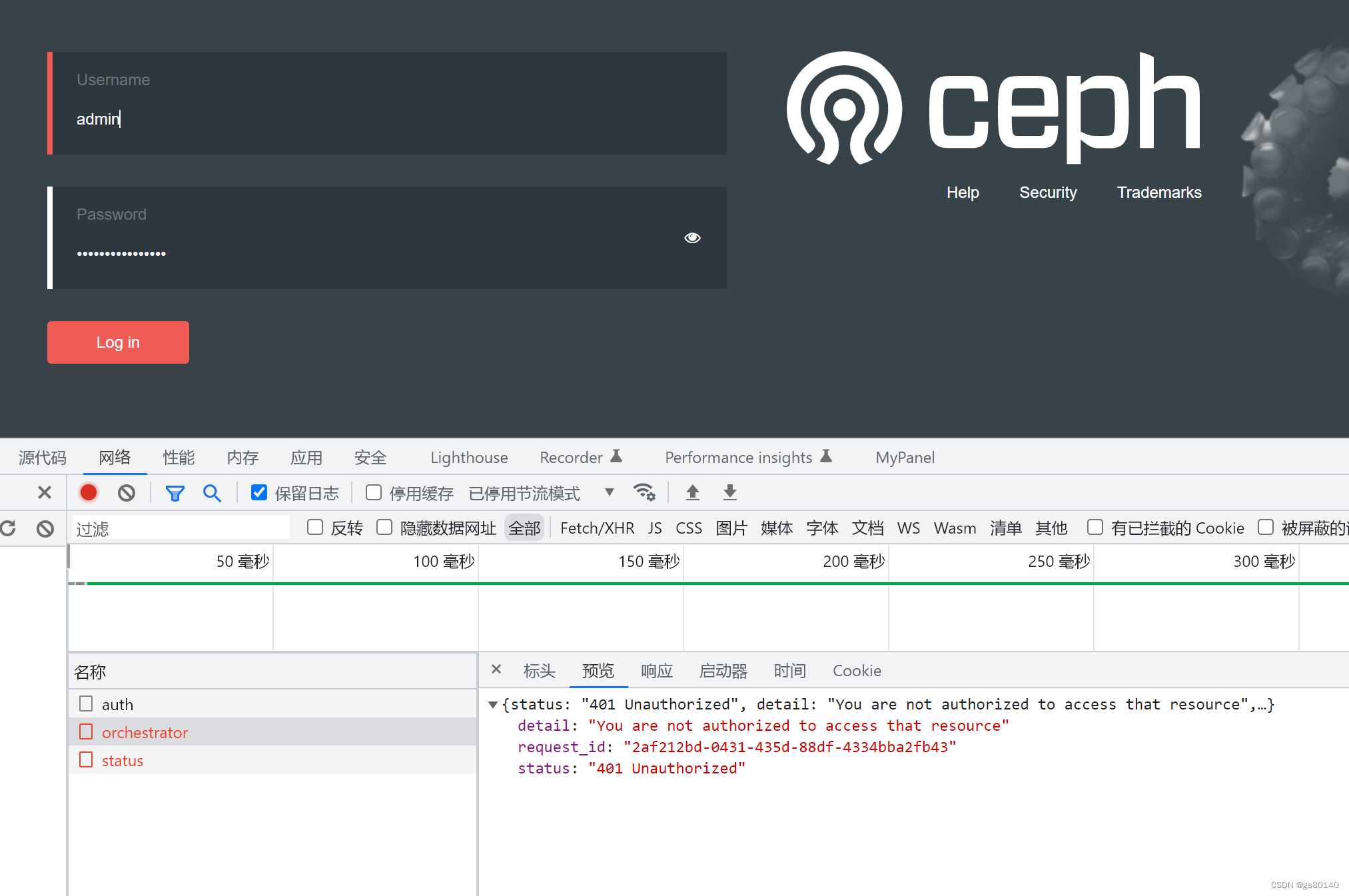
Task: Open the network filter funnel
Action: (x=175, y=492)
